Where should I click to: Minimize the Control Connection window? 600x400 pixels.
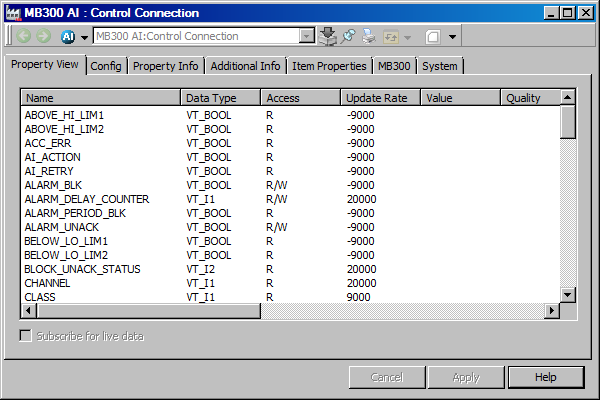(x=551, y=13)
